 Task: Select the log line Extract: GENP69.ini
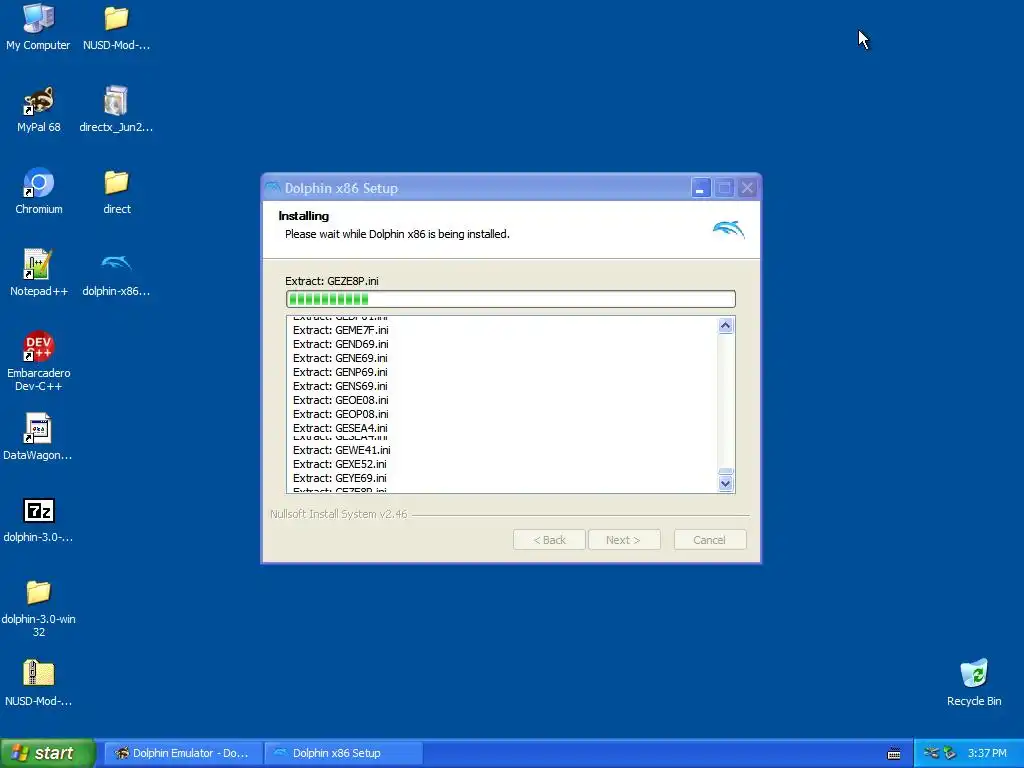click(340, 372)
